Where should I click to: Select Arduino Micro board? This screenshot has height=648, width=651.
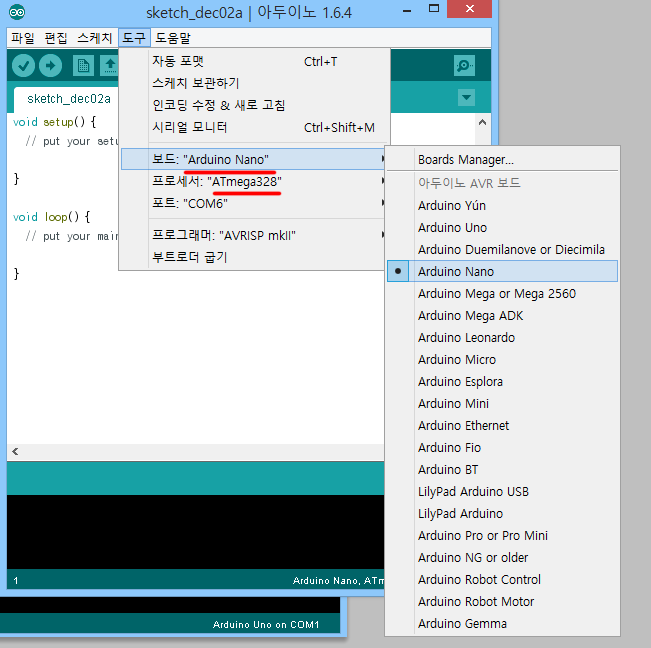(502, 359)
